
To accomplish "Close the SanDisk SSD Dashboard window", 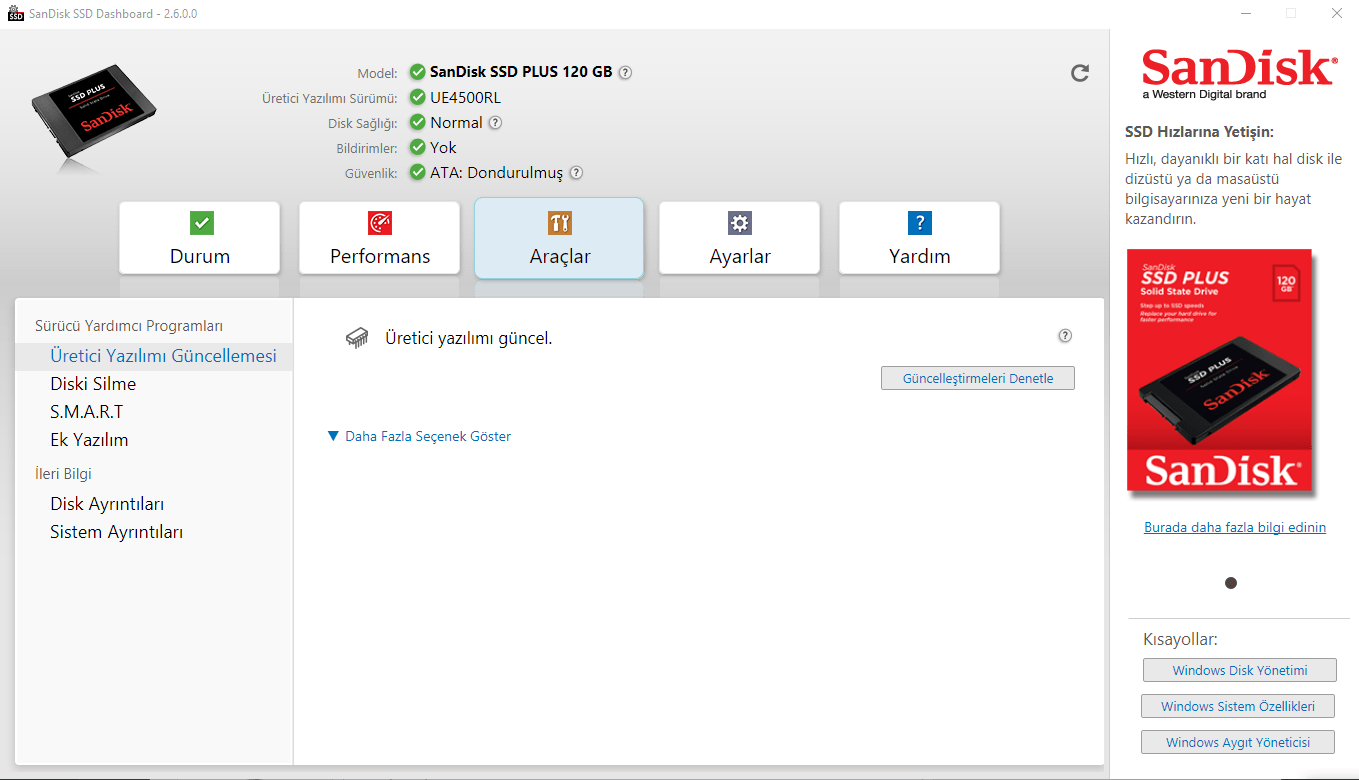I will coord(1337,13).
